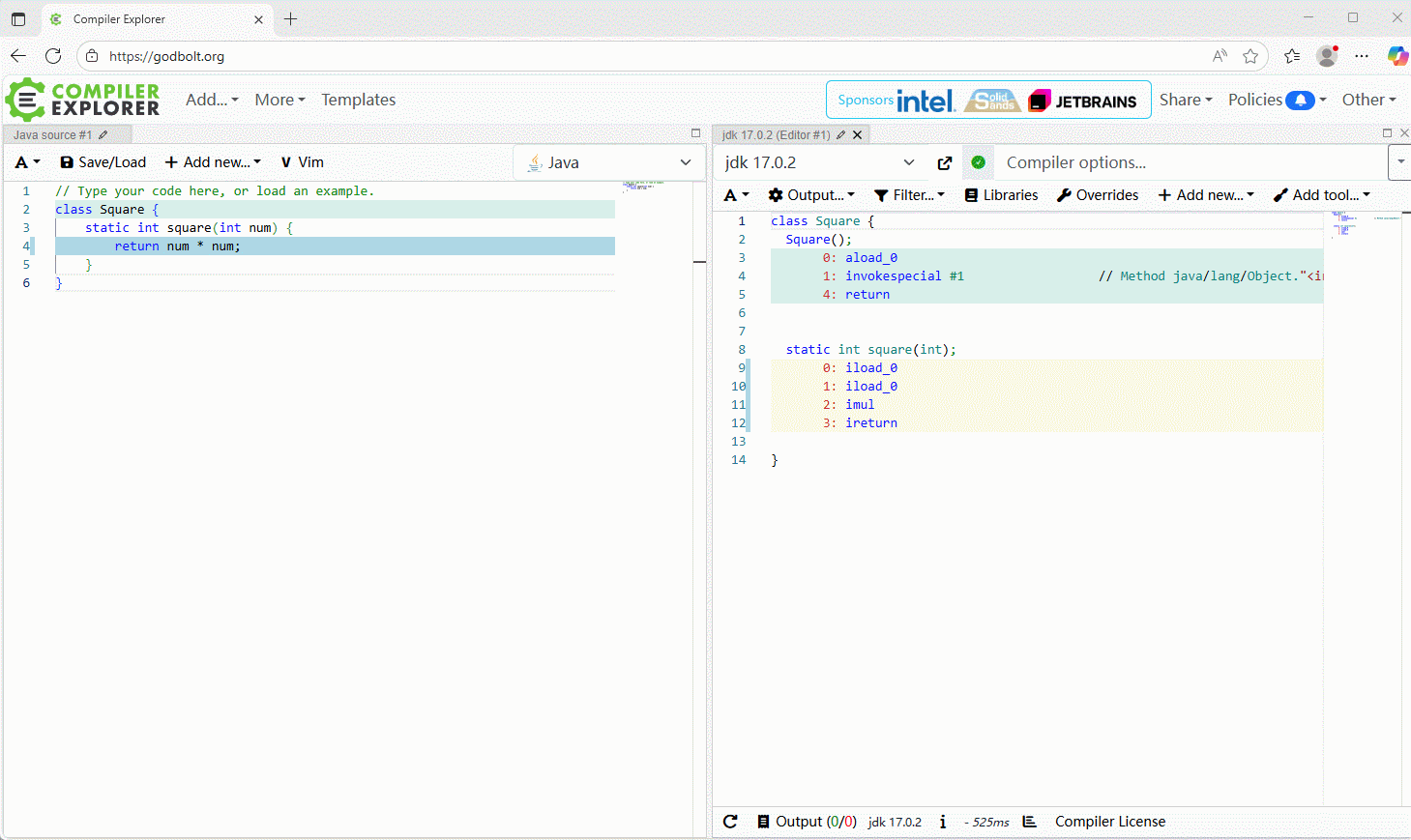This screenshot has height=840, width=1411.
Task: Click the Templates link
Action: tap(359, 100)
